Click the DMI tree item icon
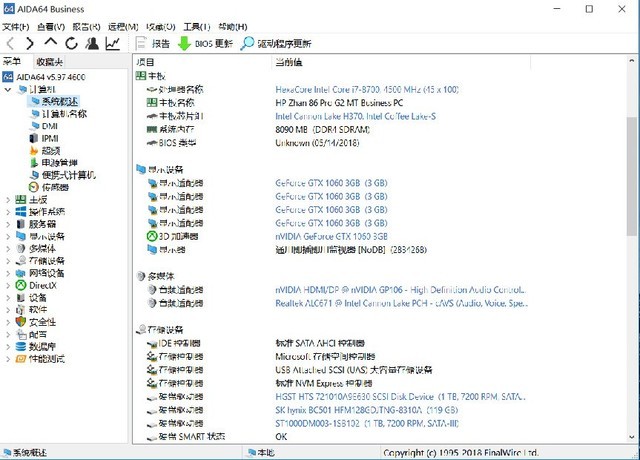Screen dimensions: 640x460 point(34,126)
